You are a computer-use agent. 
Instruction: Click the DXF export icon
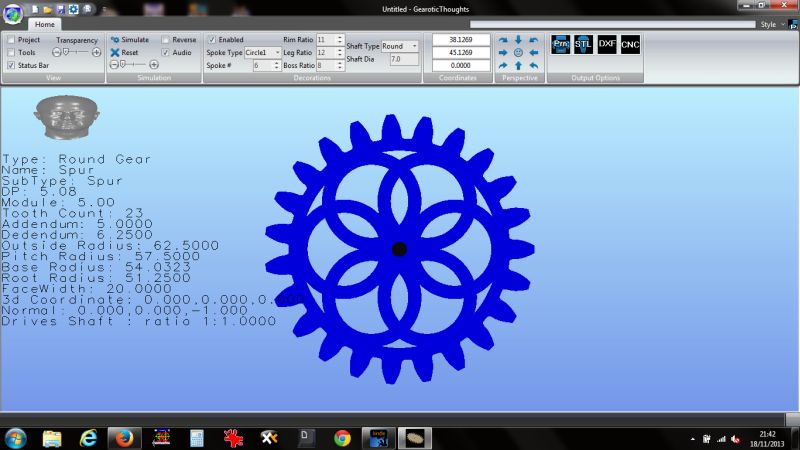click(607, 44)
